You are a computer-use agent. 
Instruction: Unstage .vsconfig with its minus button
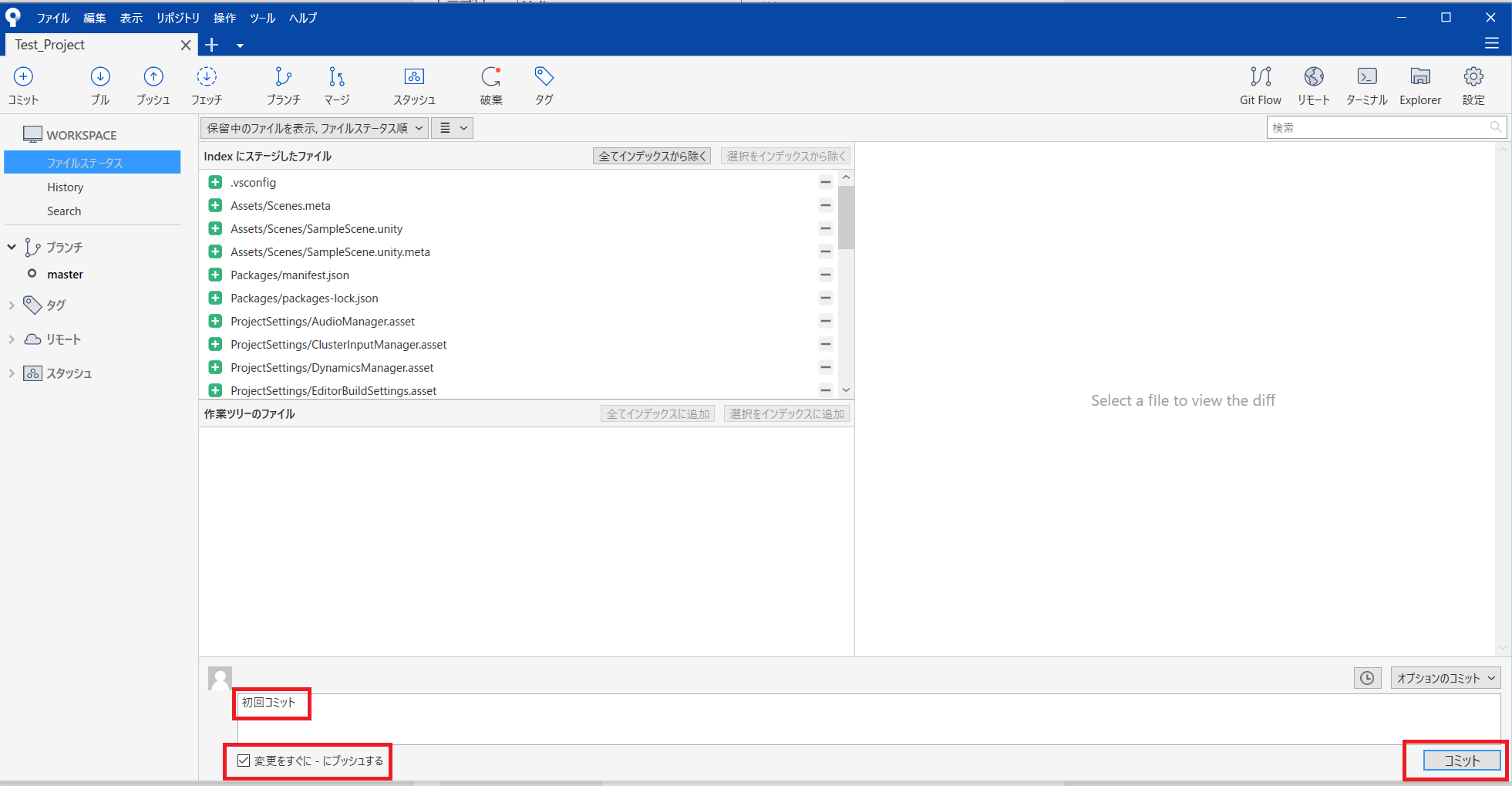pos(826,182)
